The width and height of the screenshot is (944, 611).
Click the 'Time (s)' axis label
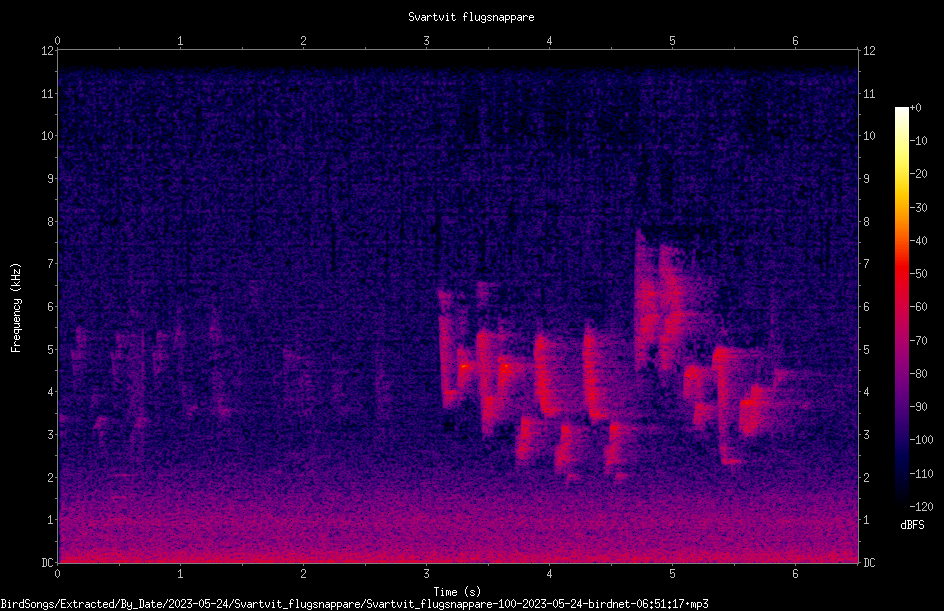pos(457,592)
